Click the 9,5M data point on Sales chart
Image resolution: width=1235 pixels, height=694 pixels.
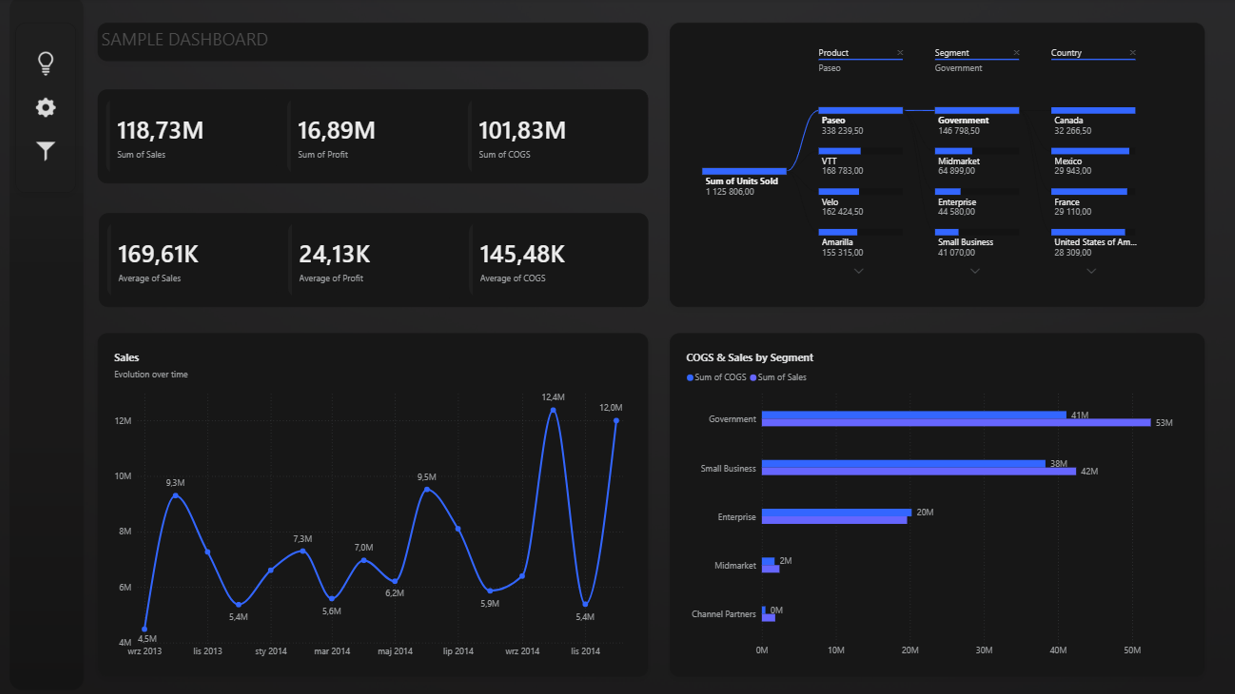(x=427, y=490)
